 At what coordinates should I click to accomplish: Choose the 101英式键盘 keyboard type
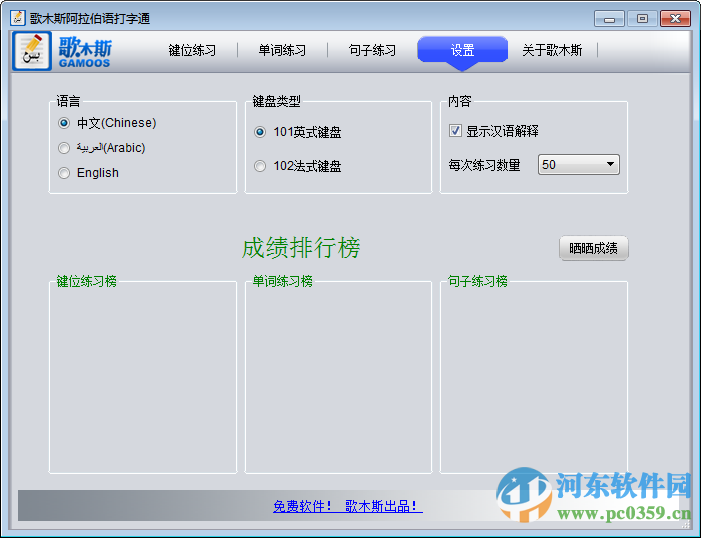(298, 132)
